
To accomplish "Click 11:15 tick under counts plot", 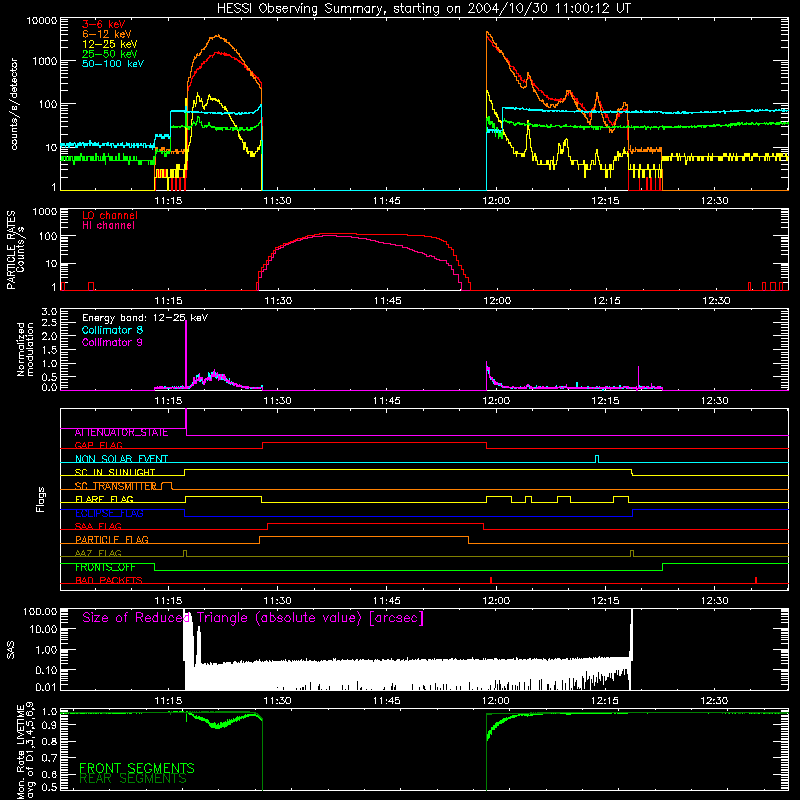I will point(168,201).
